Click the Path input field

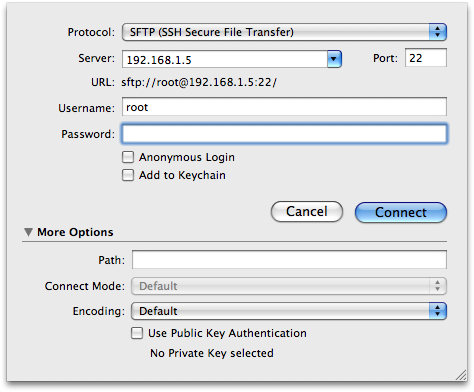(x=289, y=260)
